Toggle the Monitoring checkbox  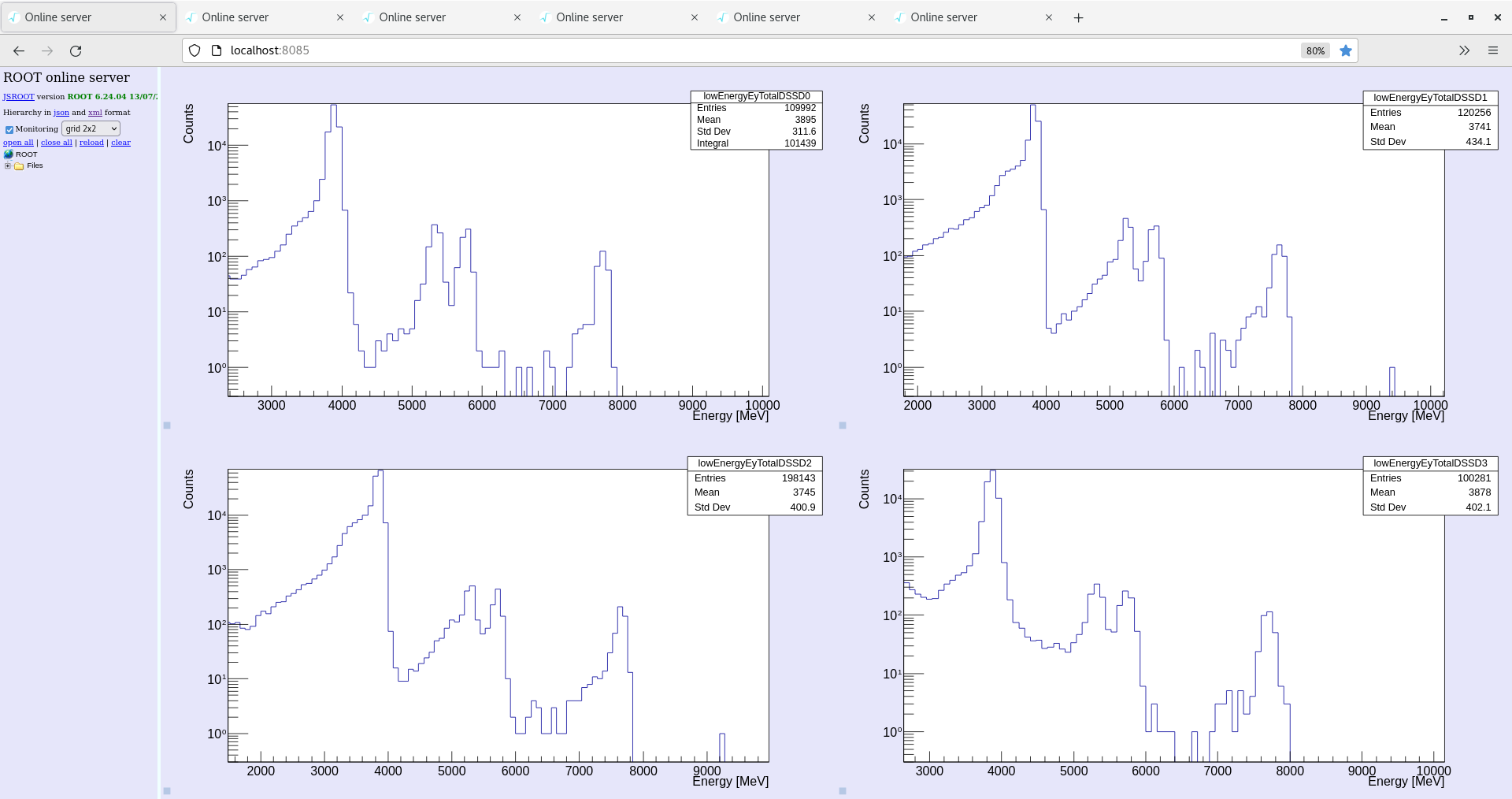(x=9, y=129)
